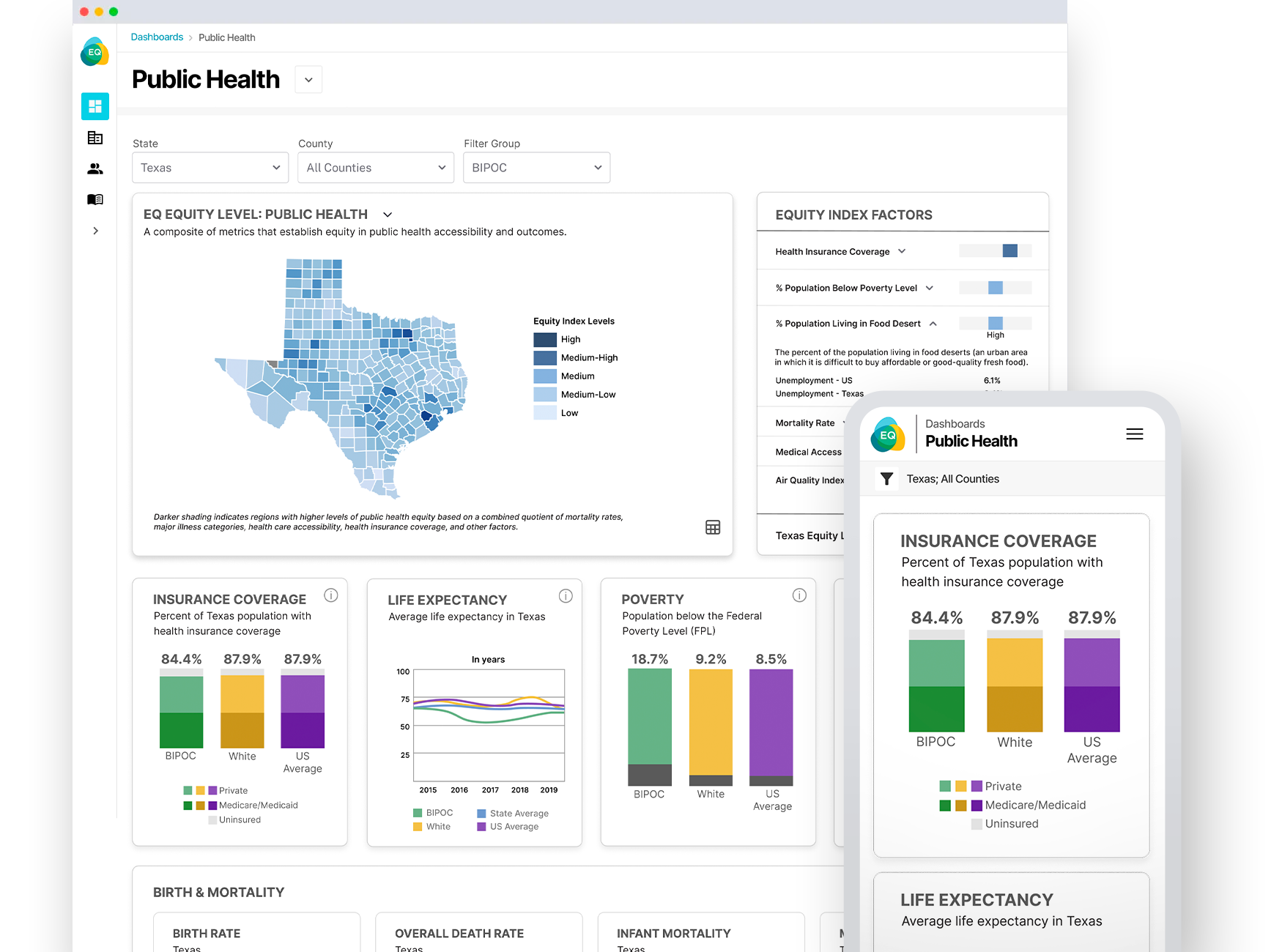
Task: Open the book library sidebar icon
Action: click(x=95, y=199)
